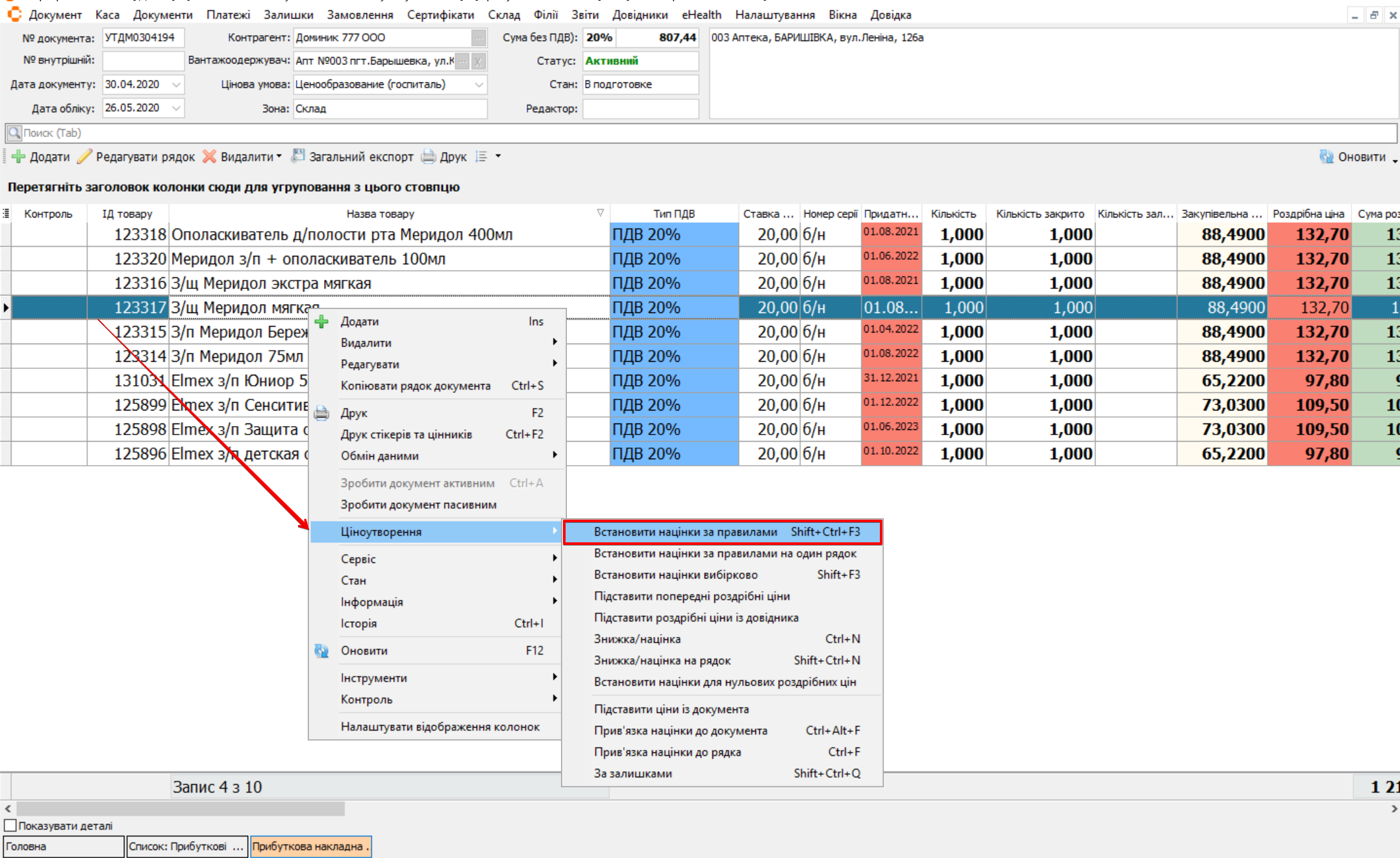
Task: Toggle the Показувати деталі checkbox
Action: point(10,826)
